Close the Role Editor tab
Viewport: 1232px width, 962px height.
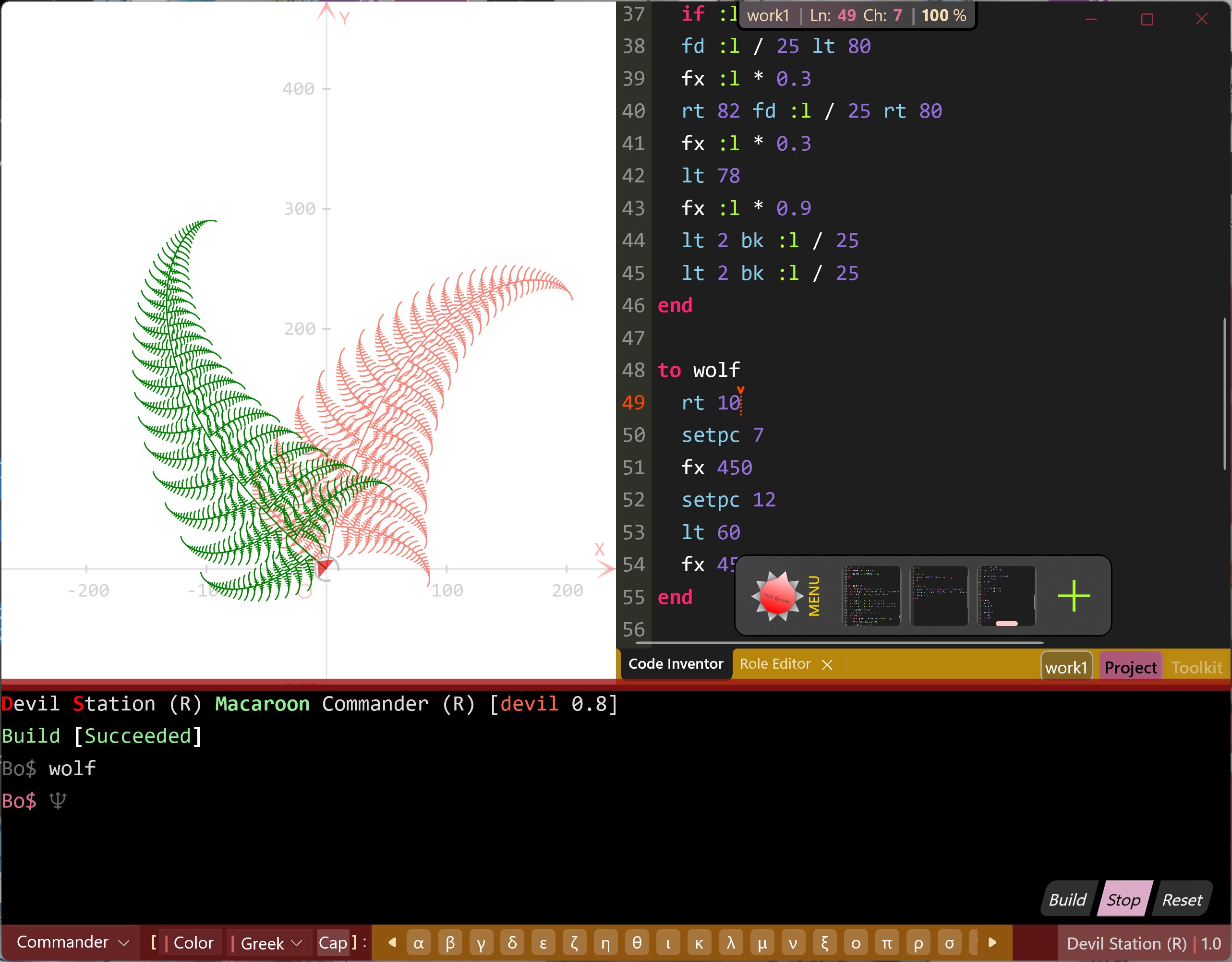[827, 665]
